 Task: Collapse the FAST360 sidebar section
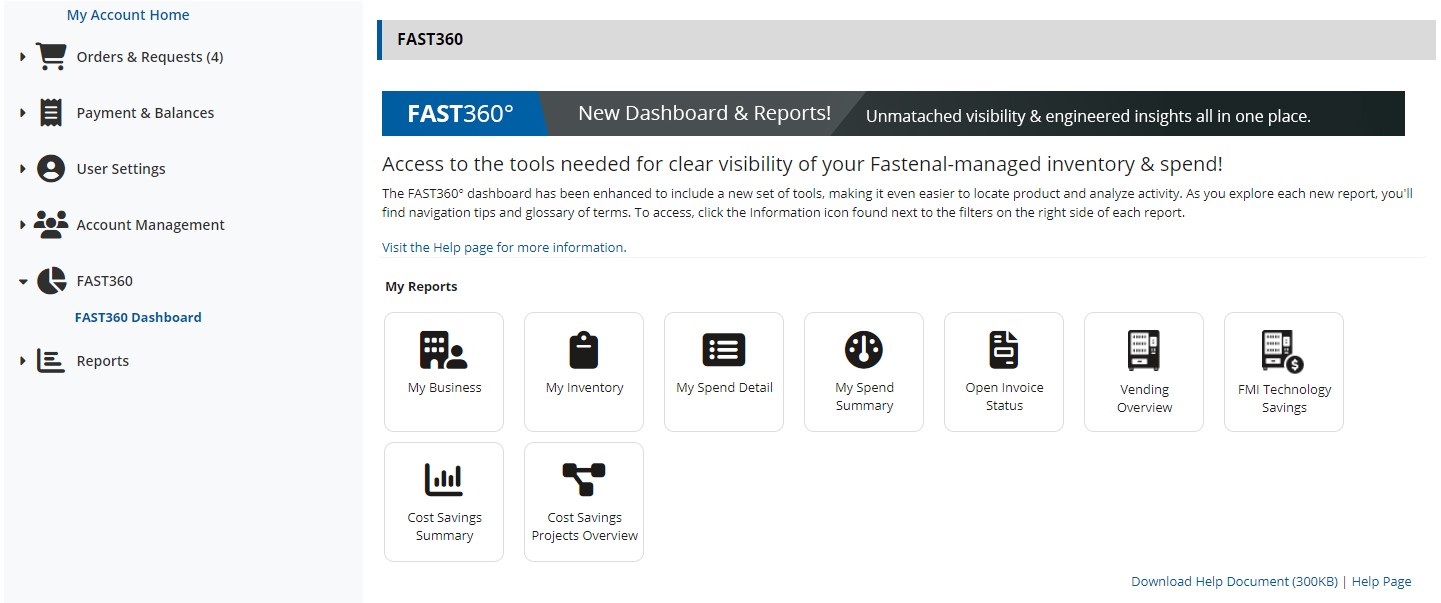(x=22, y=280)
